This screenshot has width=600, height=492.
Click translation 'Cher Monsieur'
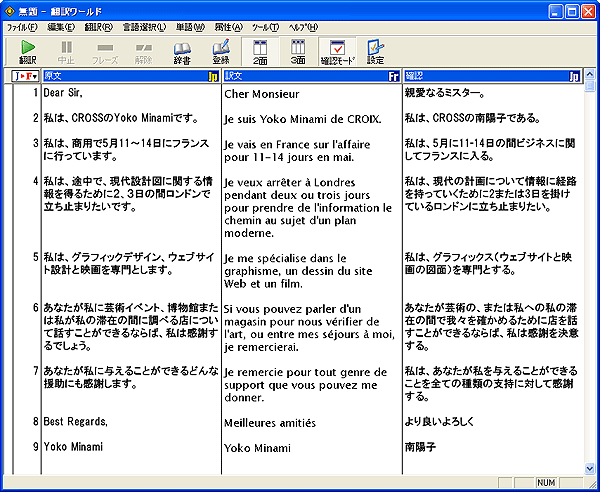pos(262,94)
